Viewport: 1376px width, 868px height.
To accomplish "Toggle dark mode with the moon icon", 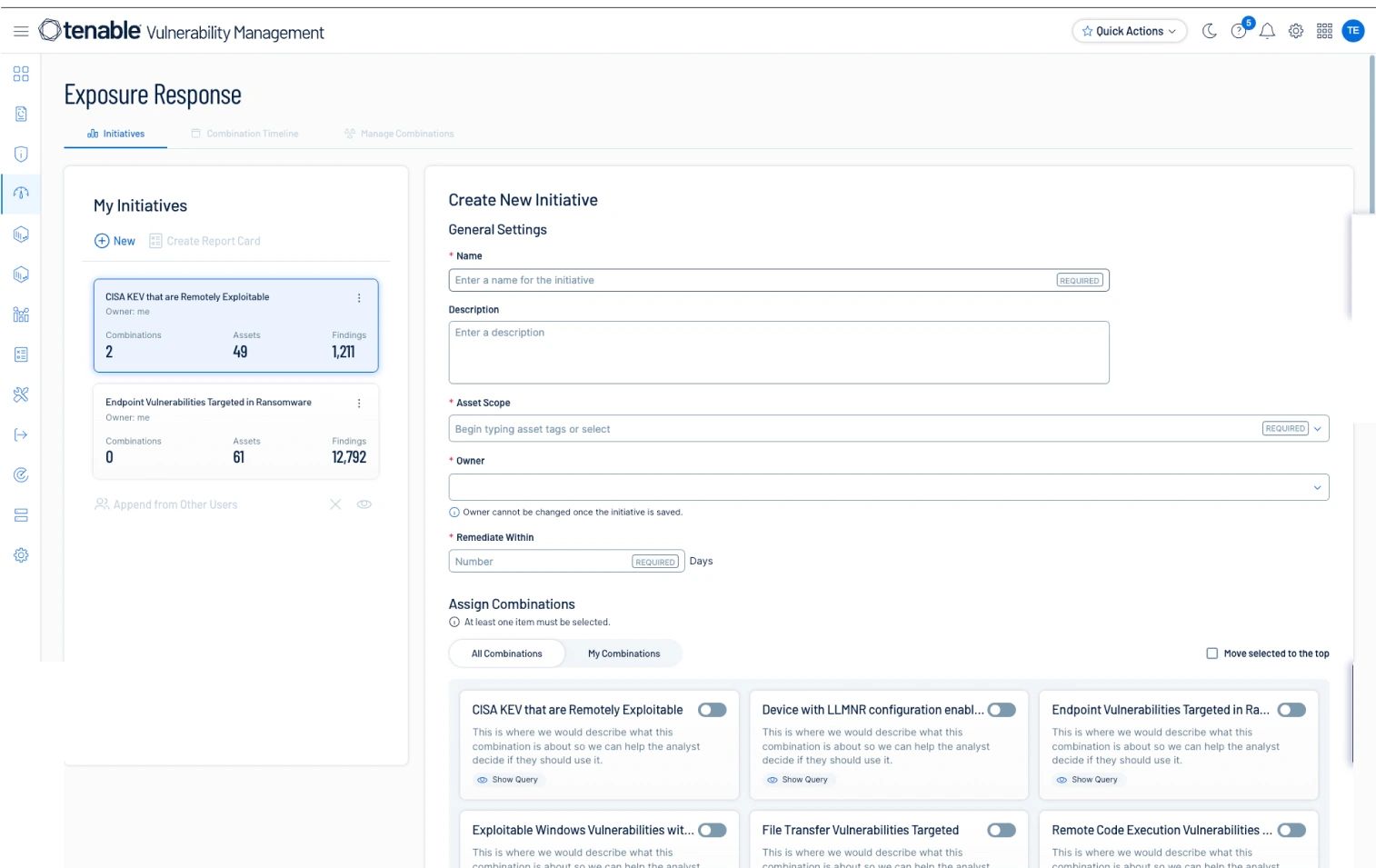I will pyautogui.click(x=1210, y=30).
